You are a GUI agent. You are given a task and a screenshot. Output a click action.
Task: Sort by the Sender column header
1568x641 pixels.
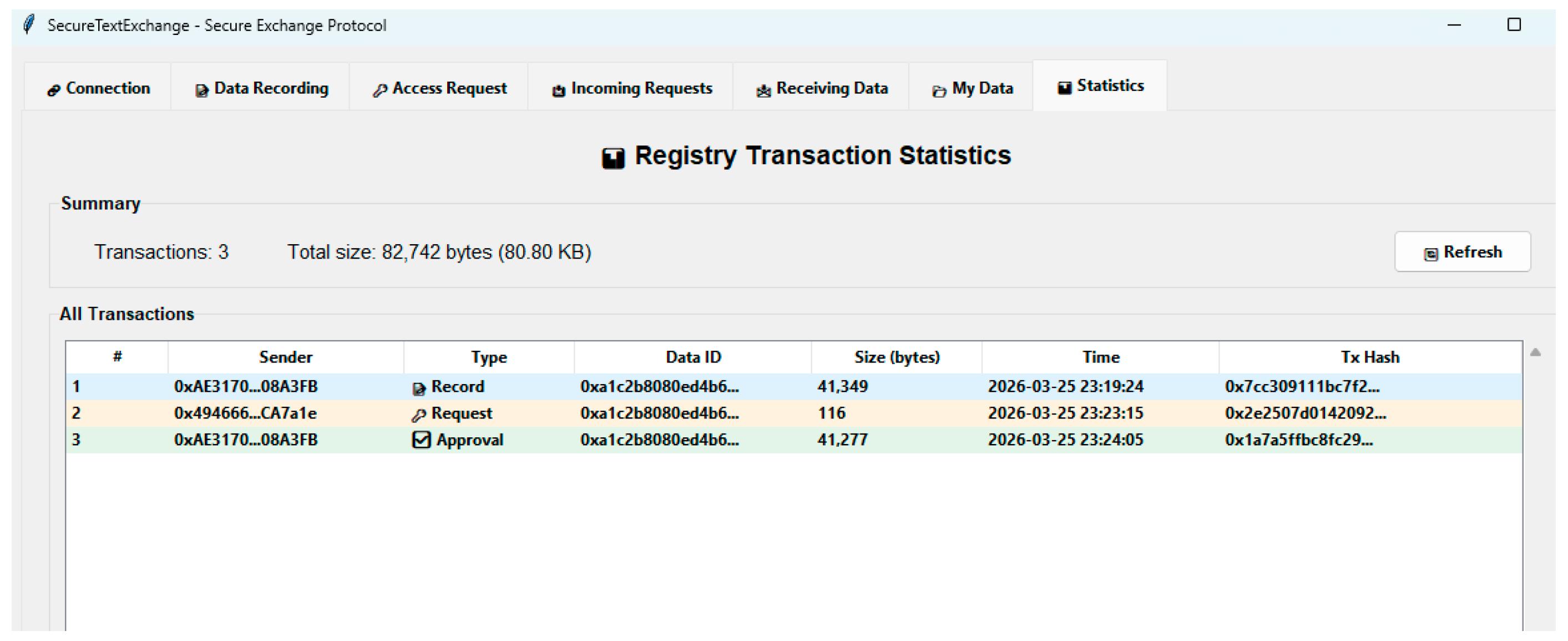tap(286, 357)
